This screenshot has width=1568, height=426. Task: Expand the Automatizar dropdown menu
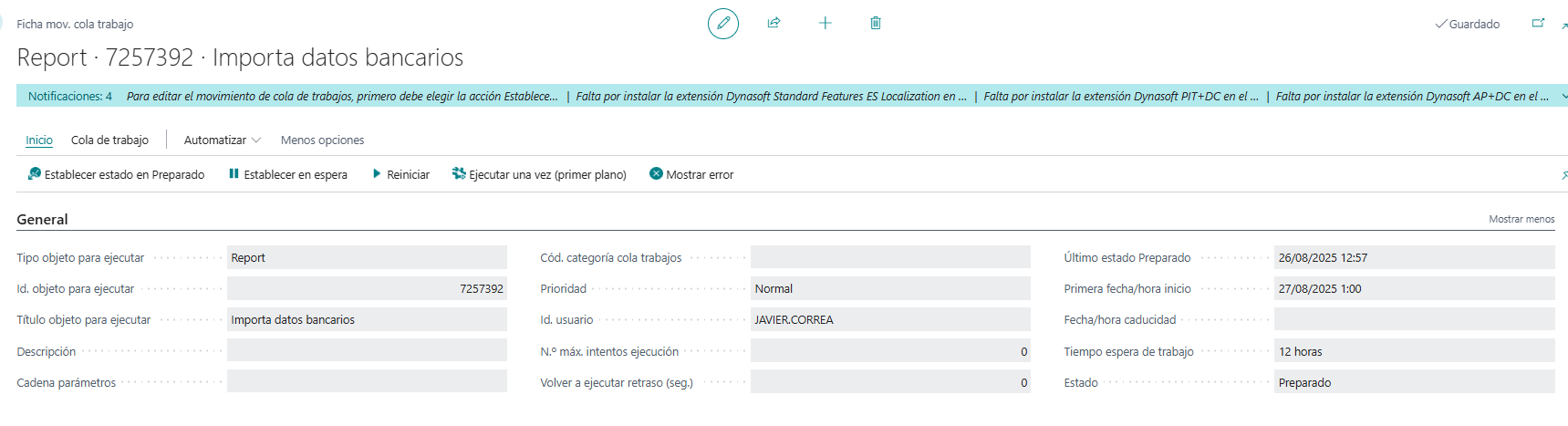[222, 140]
